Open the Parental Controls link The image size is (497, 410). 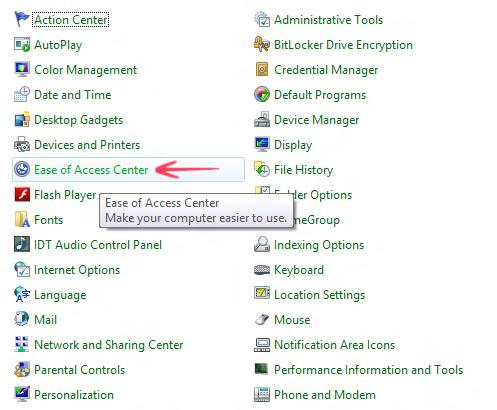(80, 370)
